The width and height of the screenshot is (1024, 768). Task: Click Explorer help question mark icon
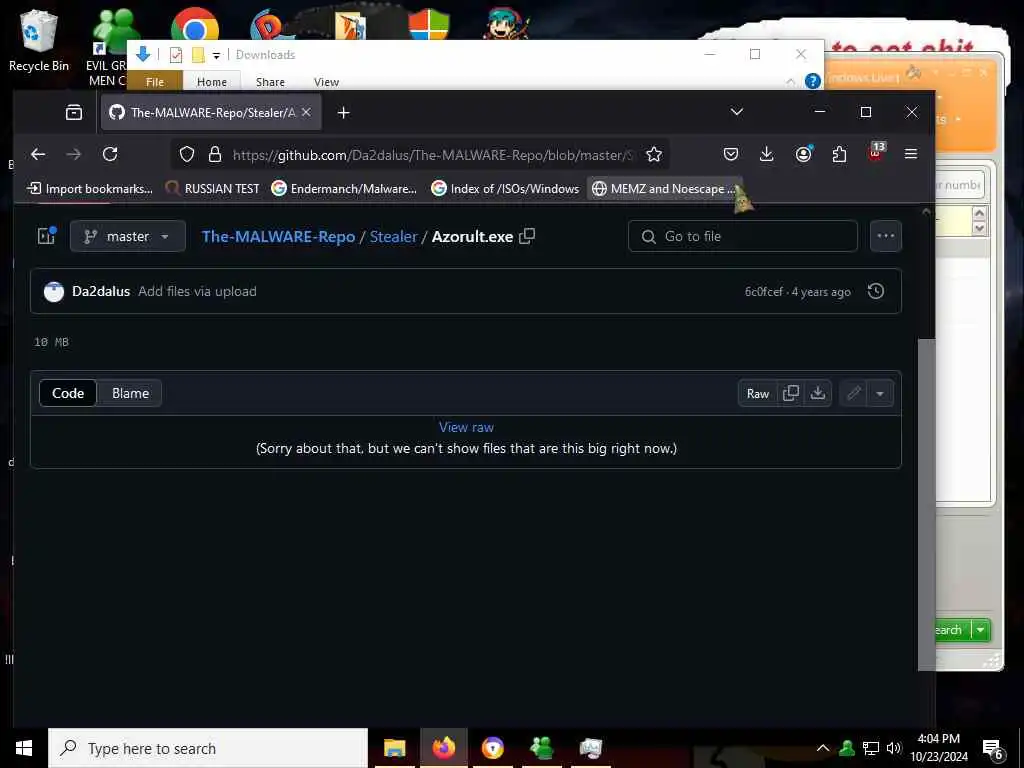[812, 81]
